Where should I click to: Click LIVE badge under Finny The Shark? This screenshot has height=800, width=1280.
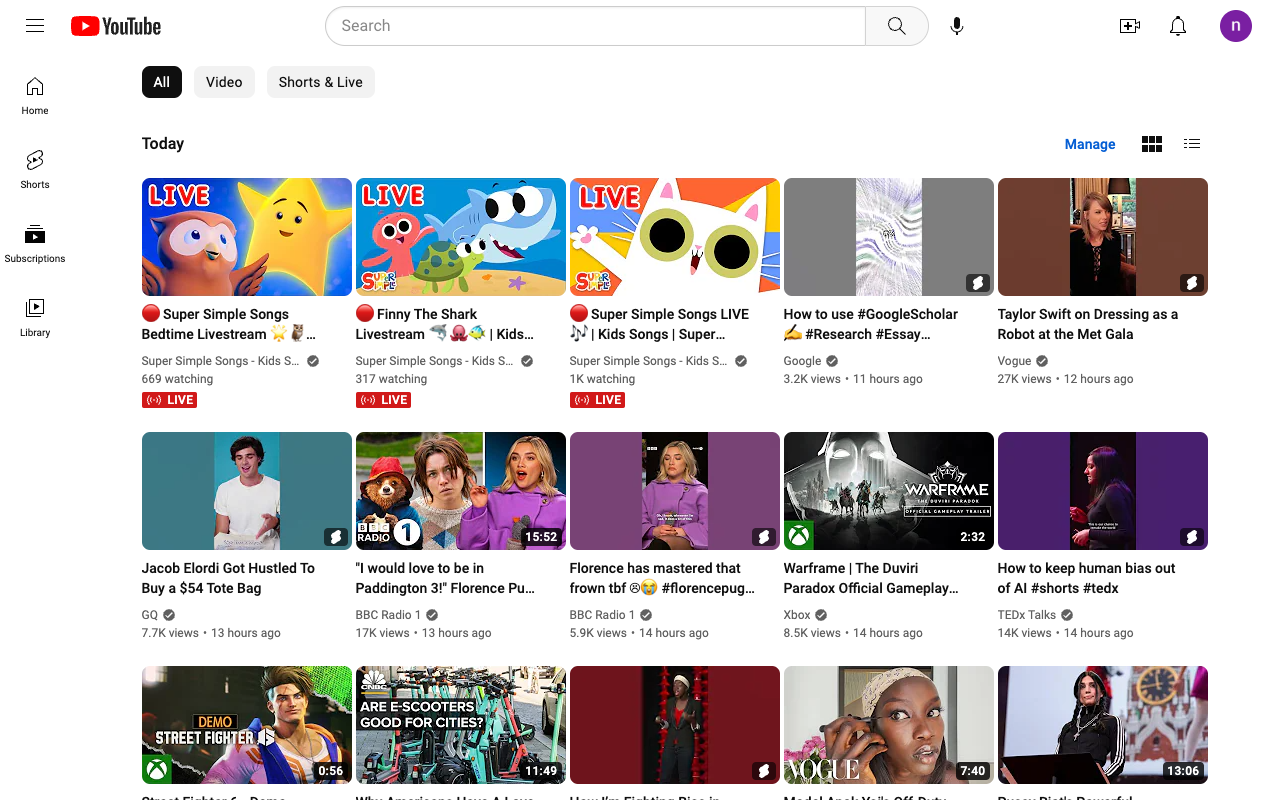pos(383,400)
